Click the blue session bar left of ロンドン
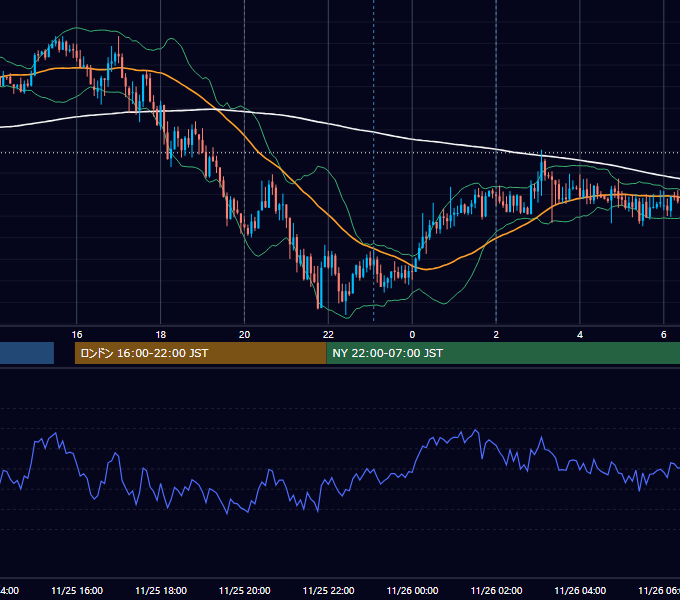 click(27, 353)
